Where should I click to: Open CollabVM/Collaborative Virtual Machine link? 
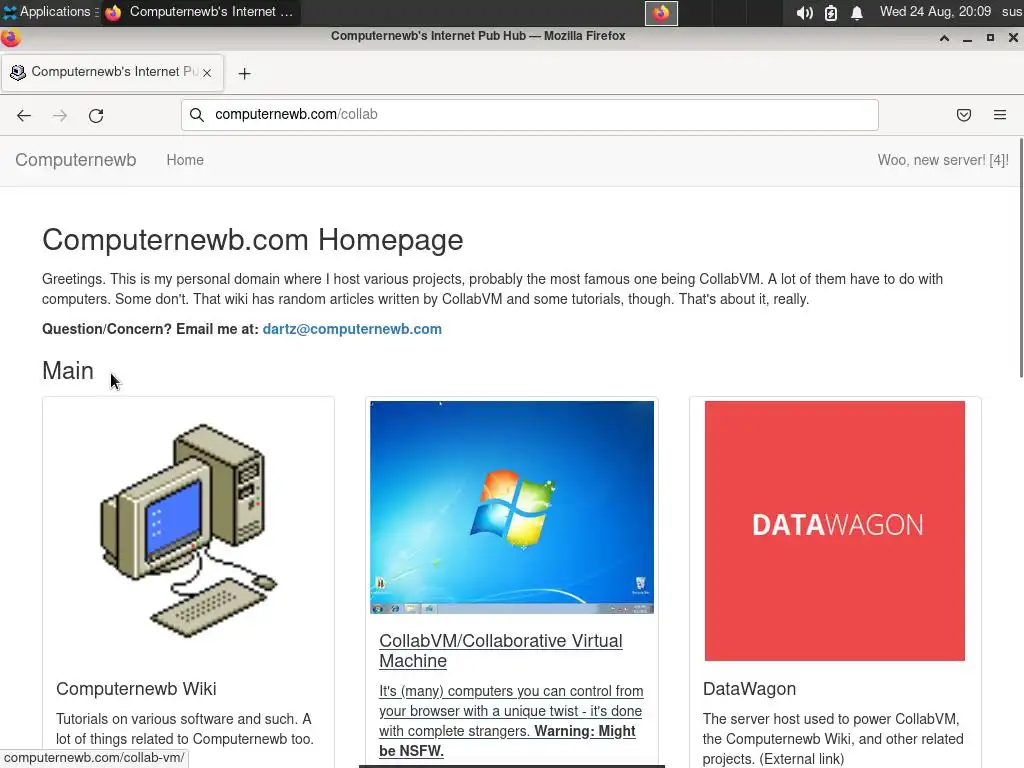pos(500,650)
